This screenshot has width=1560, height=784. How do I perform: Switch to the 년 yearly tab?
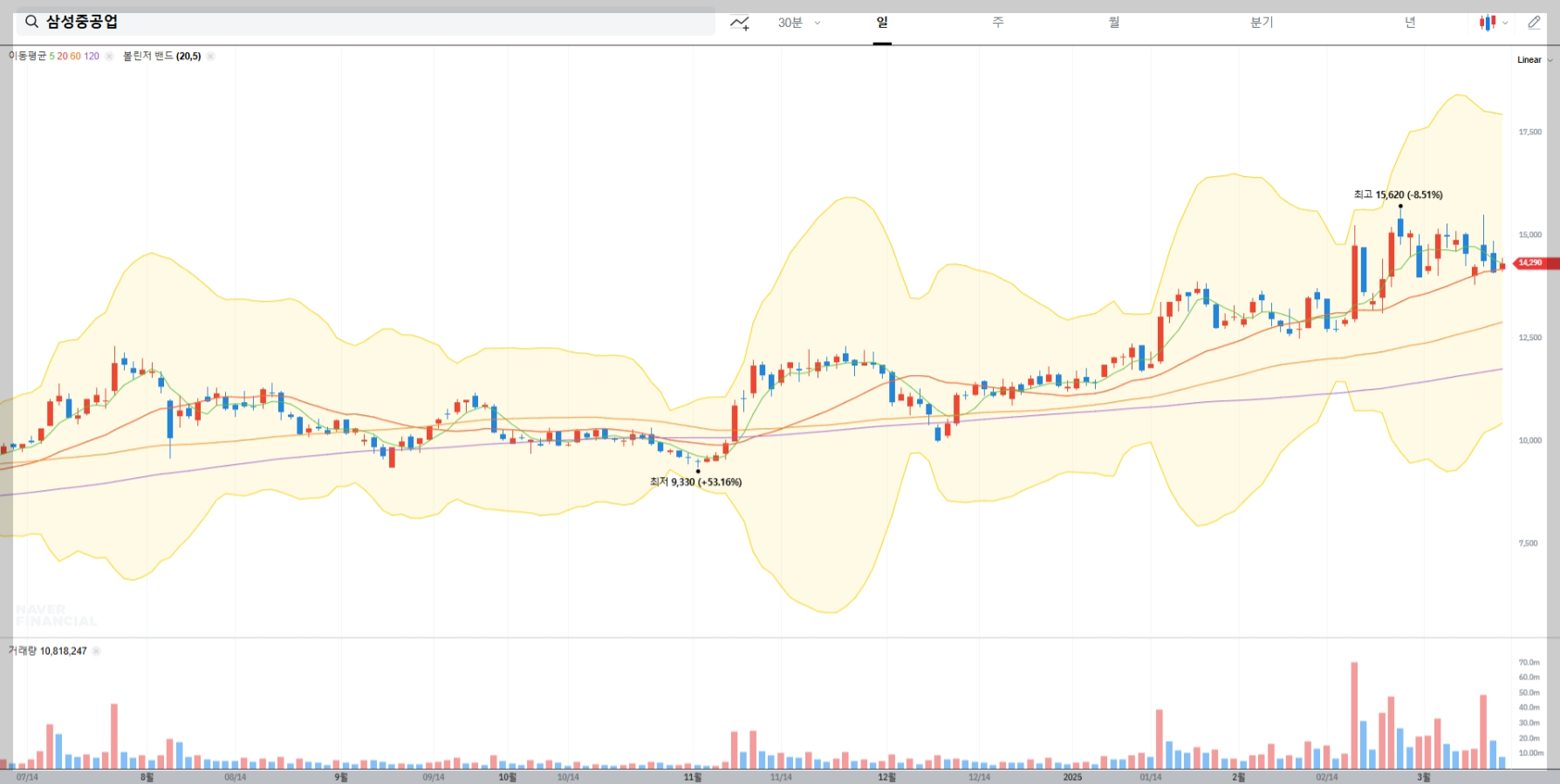(x=1410, y=23)
